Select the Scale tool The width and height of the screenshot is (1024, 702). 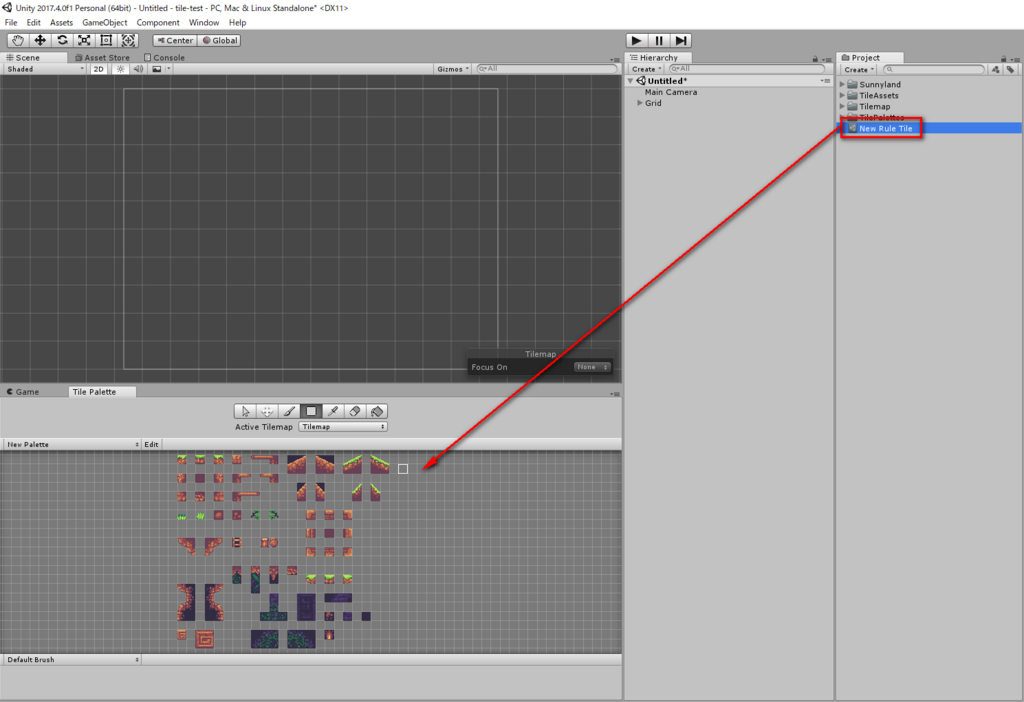(84, 40)
